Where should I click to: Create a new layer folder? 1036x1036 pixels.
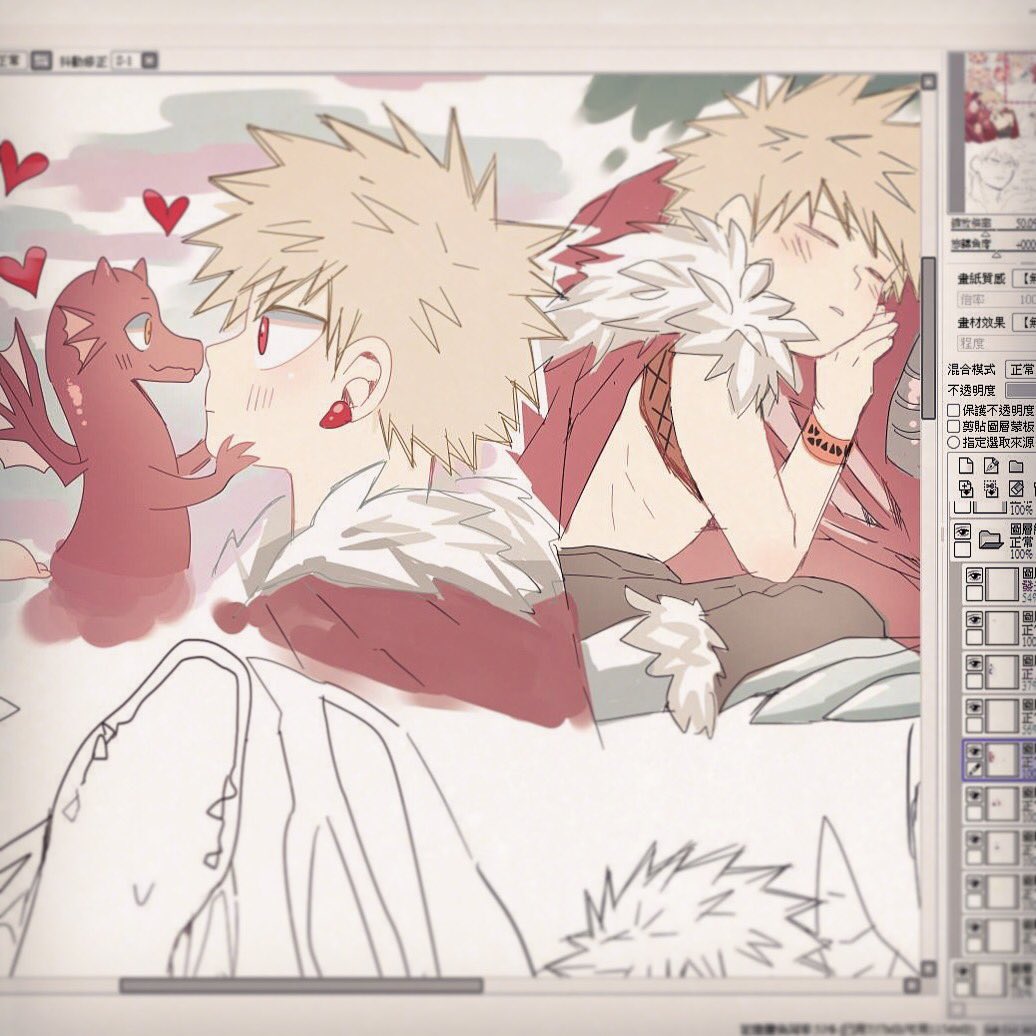pos(1016,465)
